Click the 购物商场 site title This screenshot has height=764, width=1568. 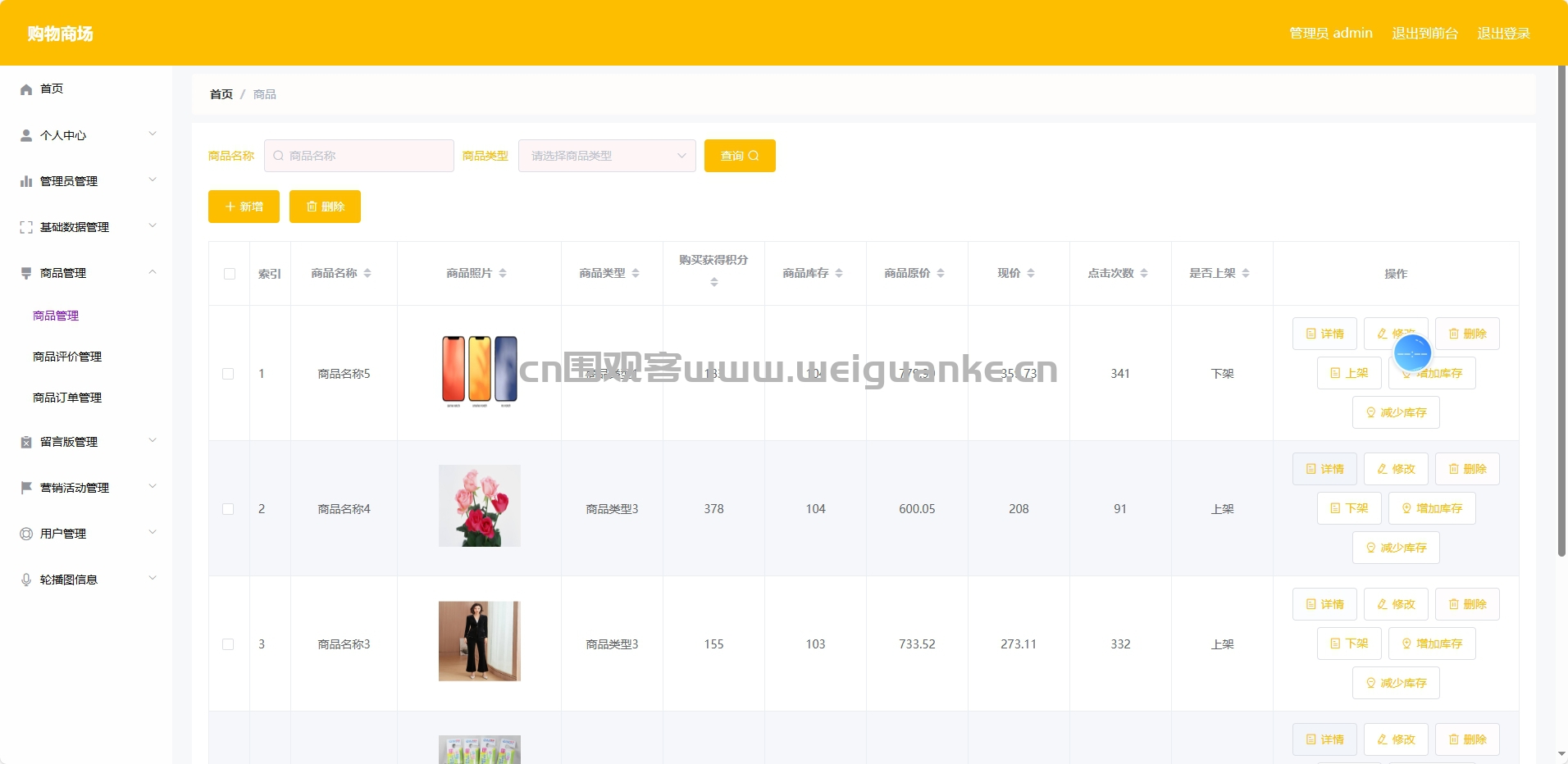pyautogui.click(x=60, y=34)
